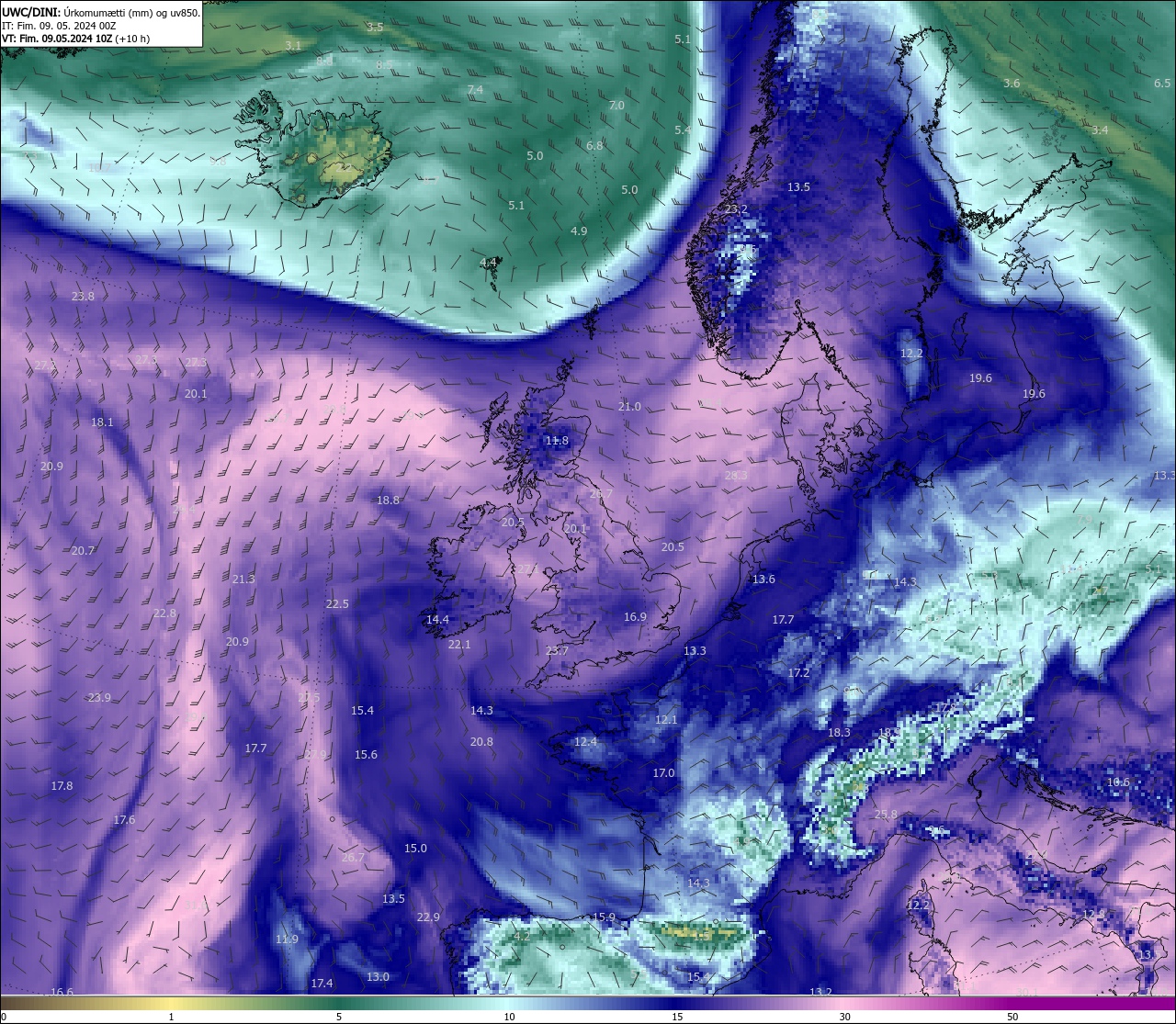Image resolution: width=1176 pixels, height=1024 pixels.
Task: Click the valid time line 'VT: Fim. 09.05.2024 10Z (+10 h)'
Action: (x=75, y=39)
